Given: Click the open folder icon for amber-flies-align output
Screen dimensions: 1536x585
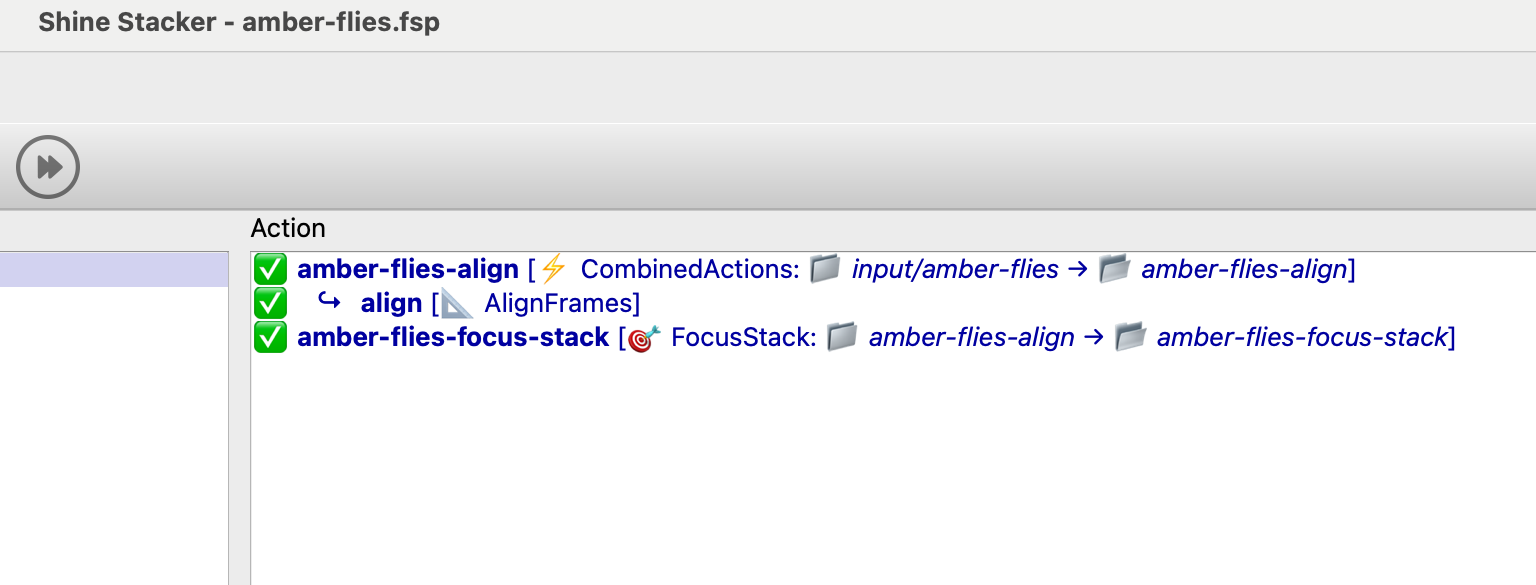Looking at the screenshot, I should tap(1114, 269).
